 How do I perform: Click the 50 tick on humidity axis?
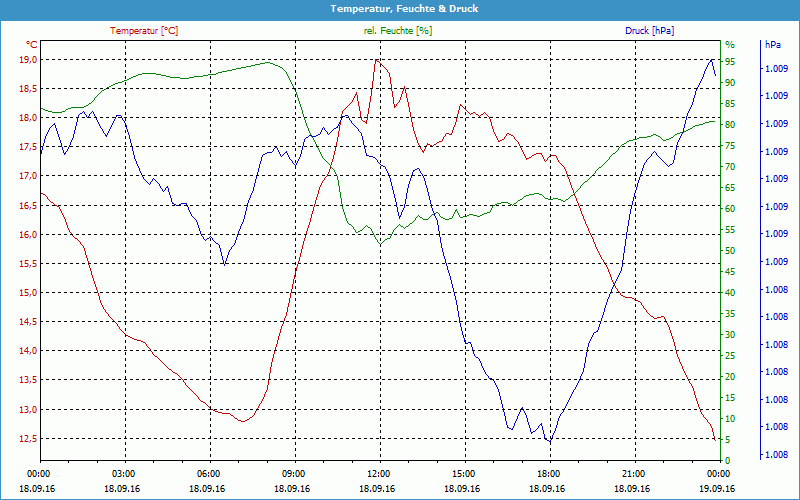tap(730, 251)
